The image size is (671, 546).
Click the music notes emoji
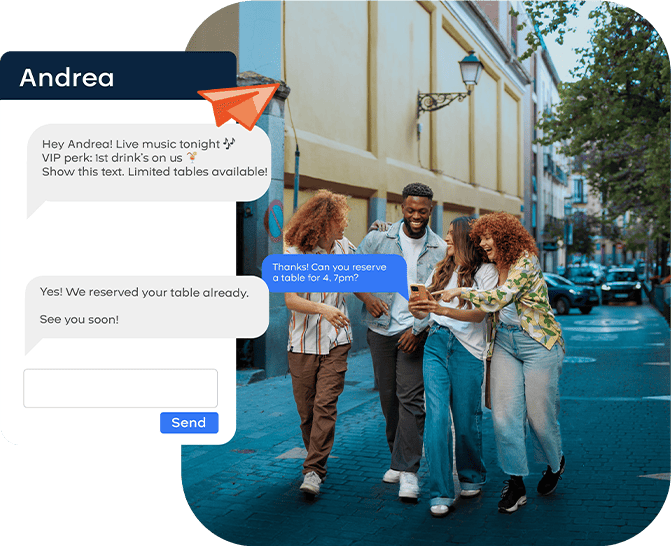[x=229, y=143]
